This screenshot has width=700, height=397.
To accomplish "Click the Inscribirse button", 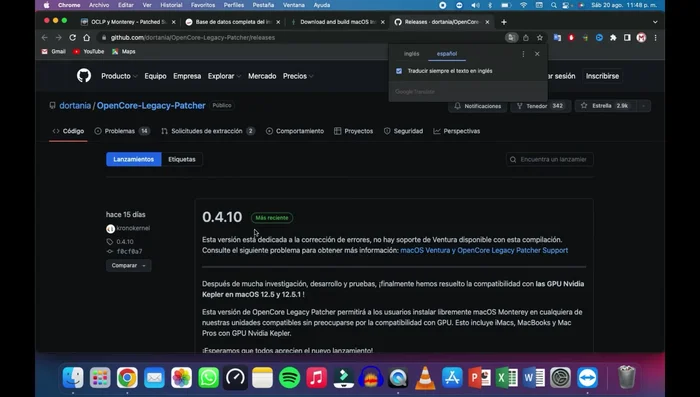I will pyautogui.click(x=602, y=76).
